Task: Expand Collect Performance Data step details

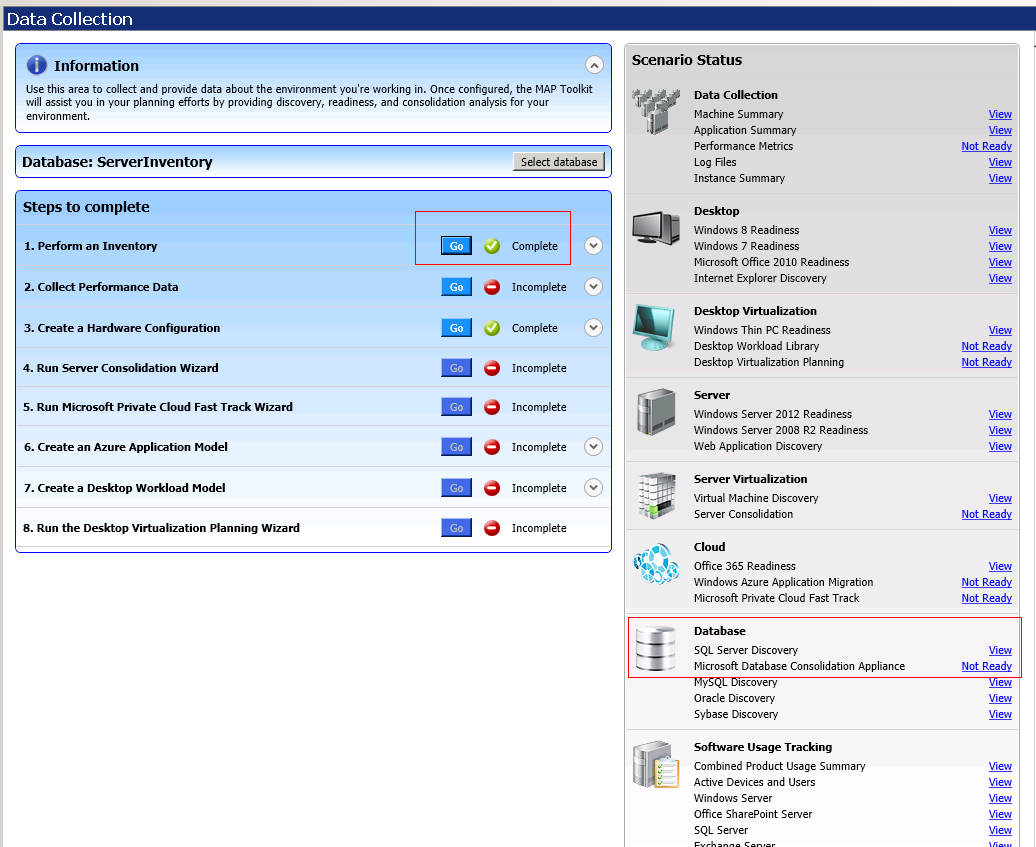Action: pyautogui.click(x=593, y=287)
